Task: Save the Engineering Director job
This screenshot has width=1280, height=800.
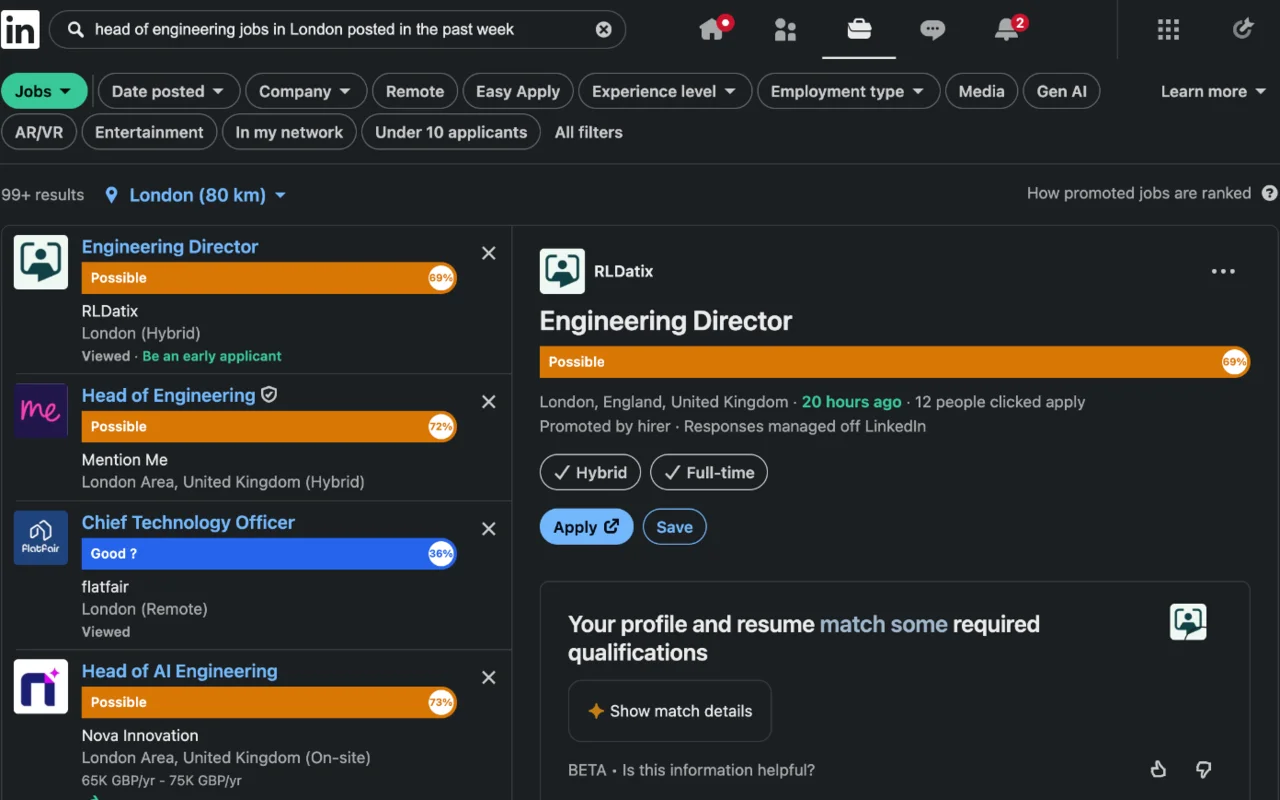Action: (674, 527)
